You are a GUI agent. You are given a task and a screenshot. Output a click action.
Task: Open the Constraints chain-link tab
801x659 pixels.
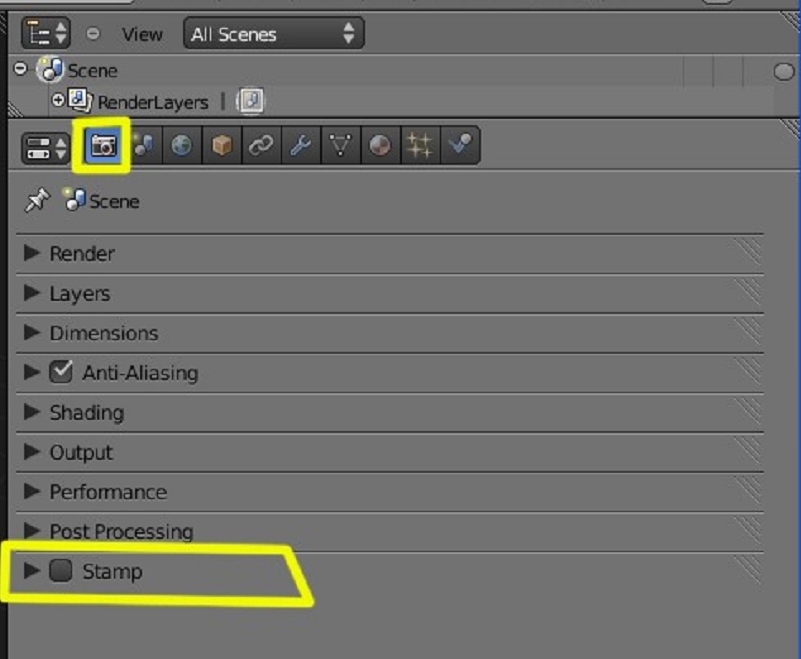point(261,146)
